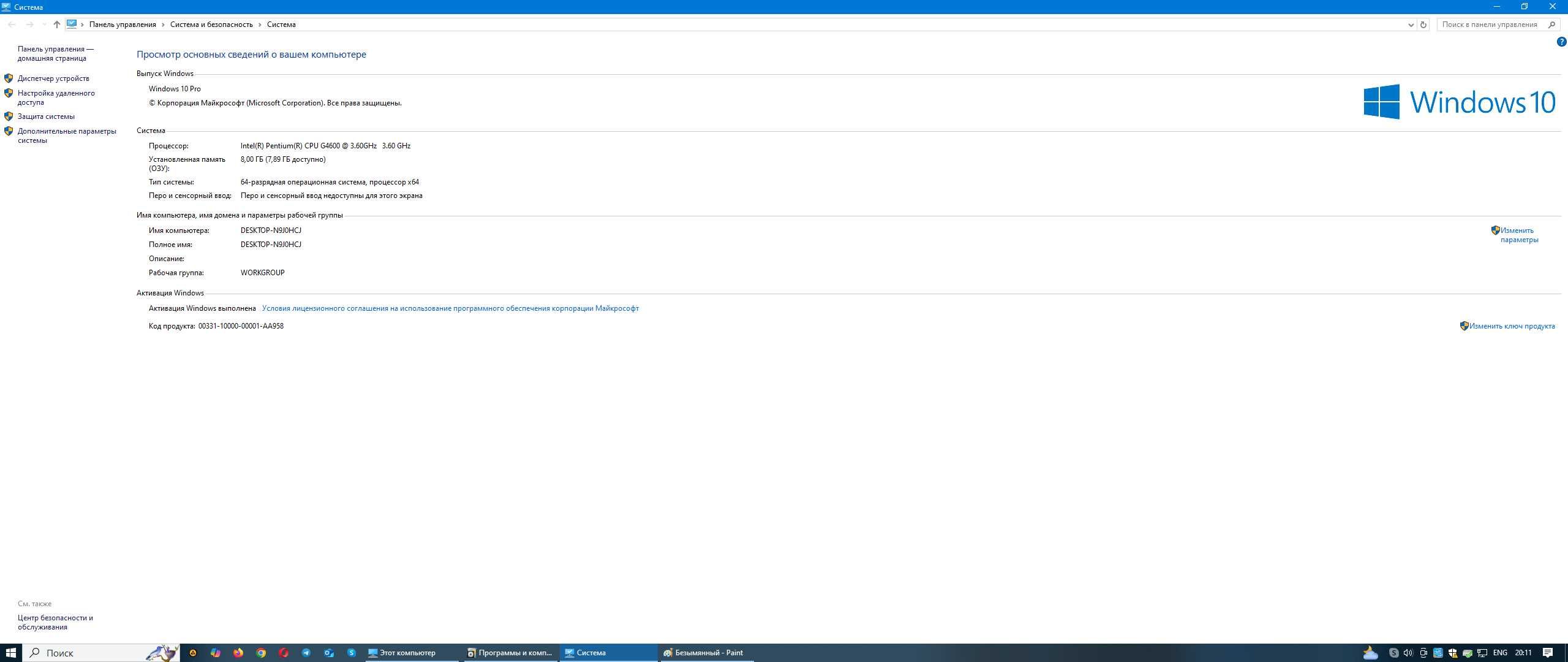This screenshot has height=662, width=1568.
Task: Expand chevron after Система и безопасность breadcrumb
Action: [x=260, y=25]
